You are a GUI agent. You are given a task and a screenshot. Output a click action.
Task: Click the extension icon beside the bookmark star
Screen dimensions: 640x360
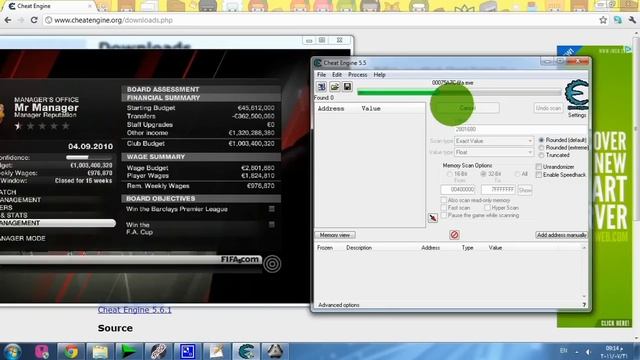pos(618,20)
